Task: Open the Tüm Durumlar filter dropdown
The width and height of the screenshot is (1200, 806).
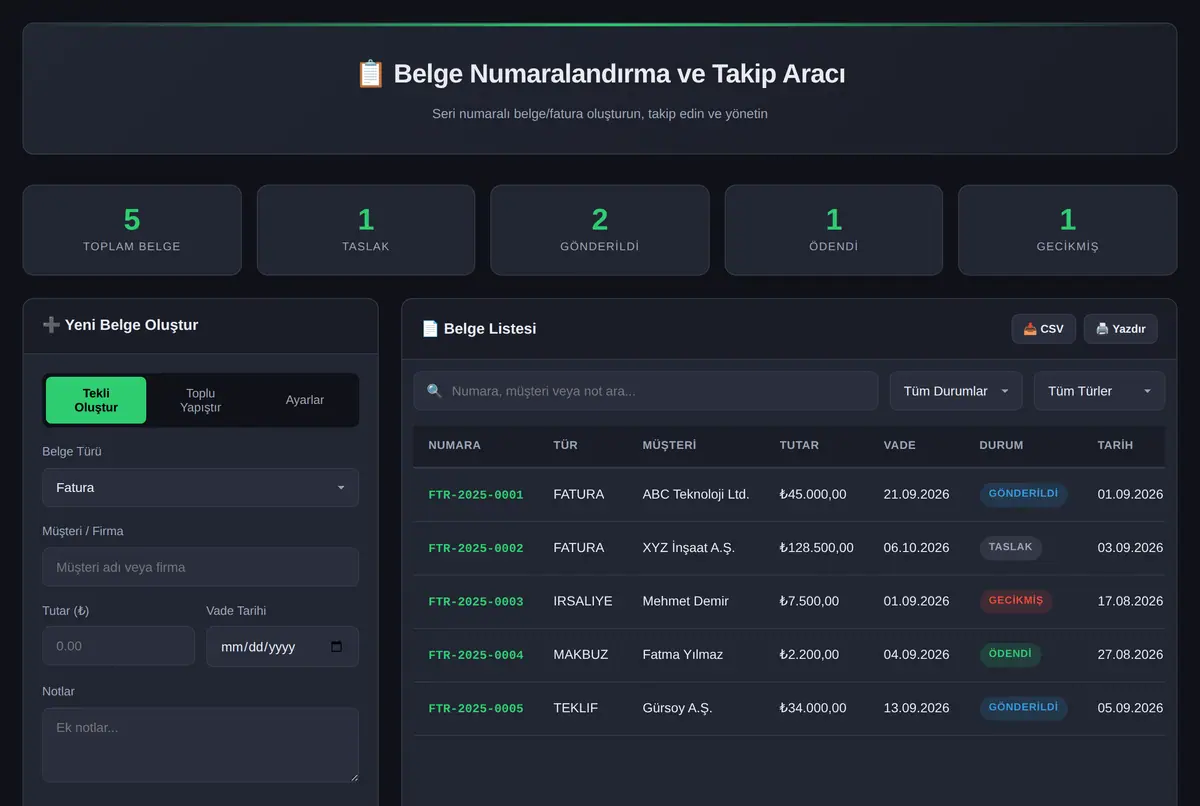Action: click(956, 391)
